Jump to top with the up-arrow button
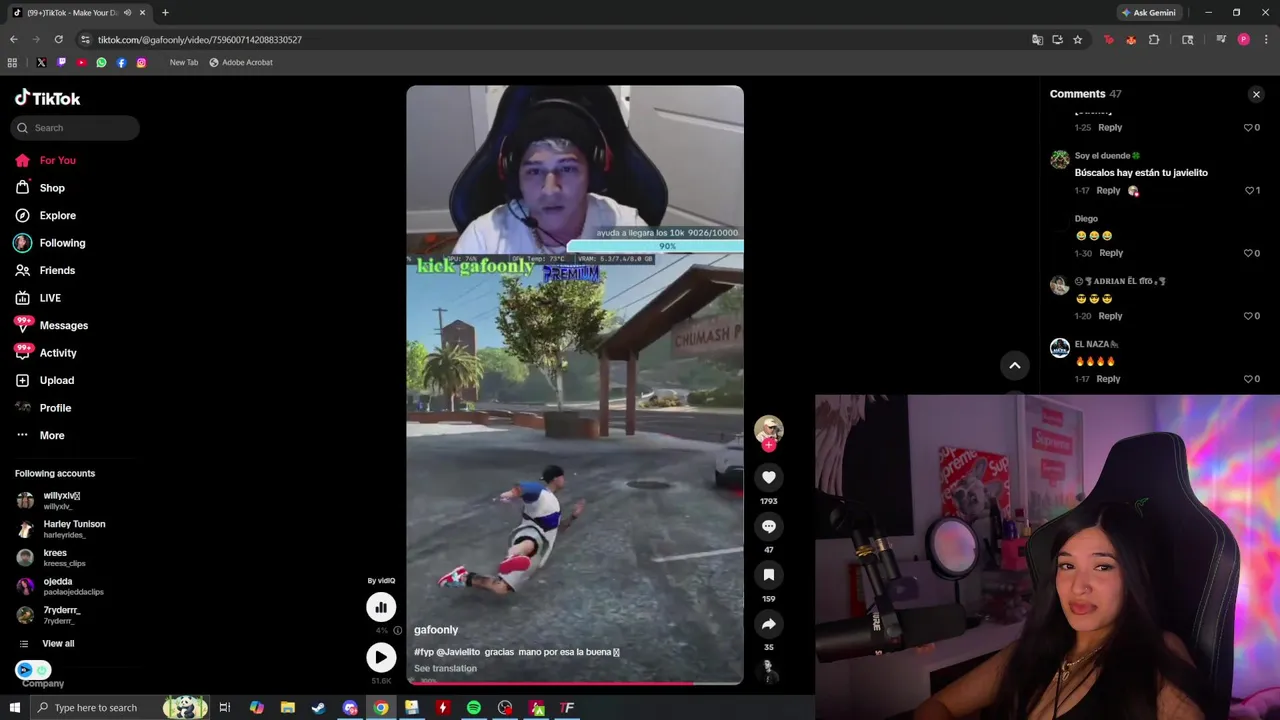The image size is (1280, 720). 1014,365
